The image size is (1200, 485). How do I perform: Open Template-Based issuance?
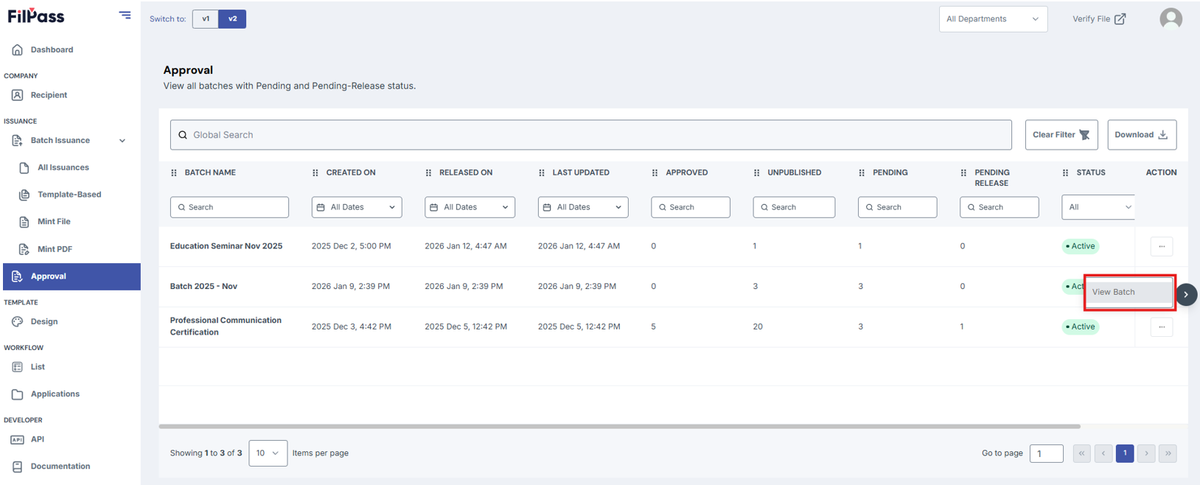[69, 194]
